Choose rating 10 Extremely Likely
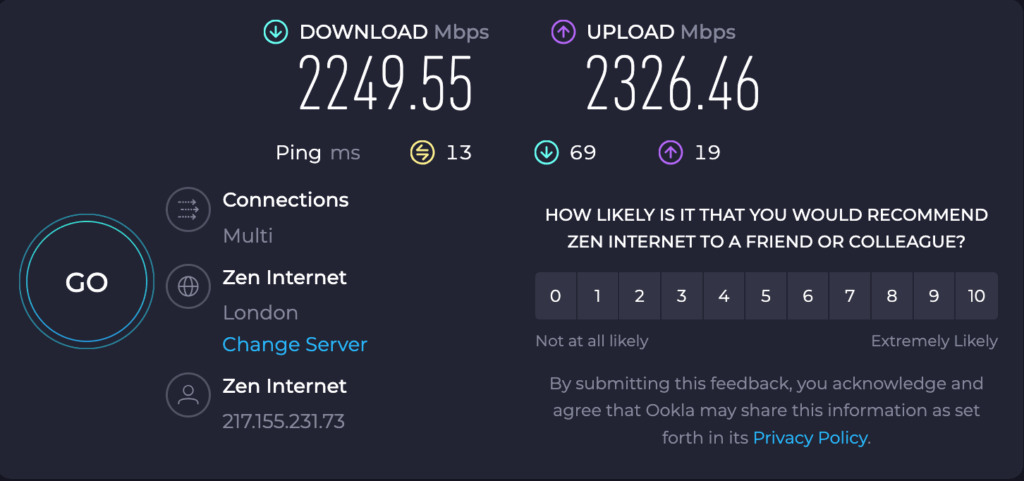 (976, 296)
